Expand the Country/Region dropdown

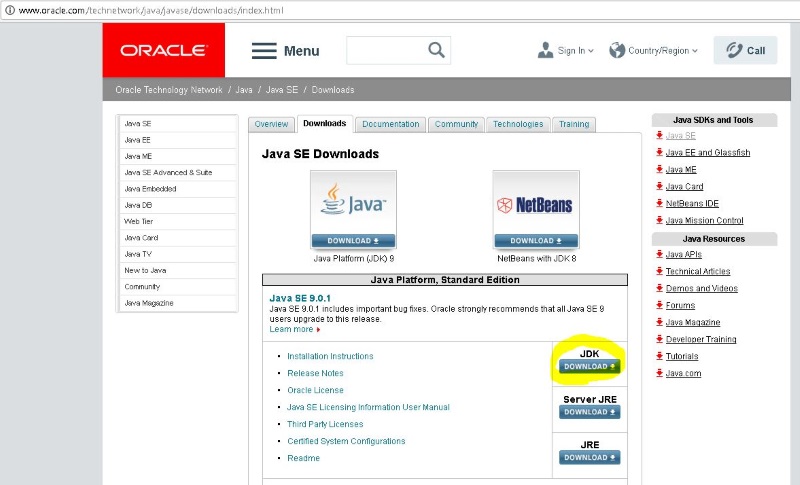tap(653, 50)
